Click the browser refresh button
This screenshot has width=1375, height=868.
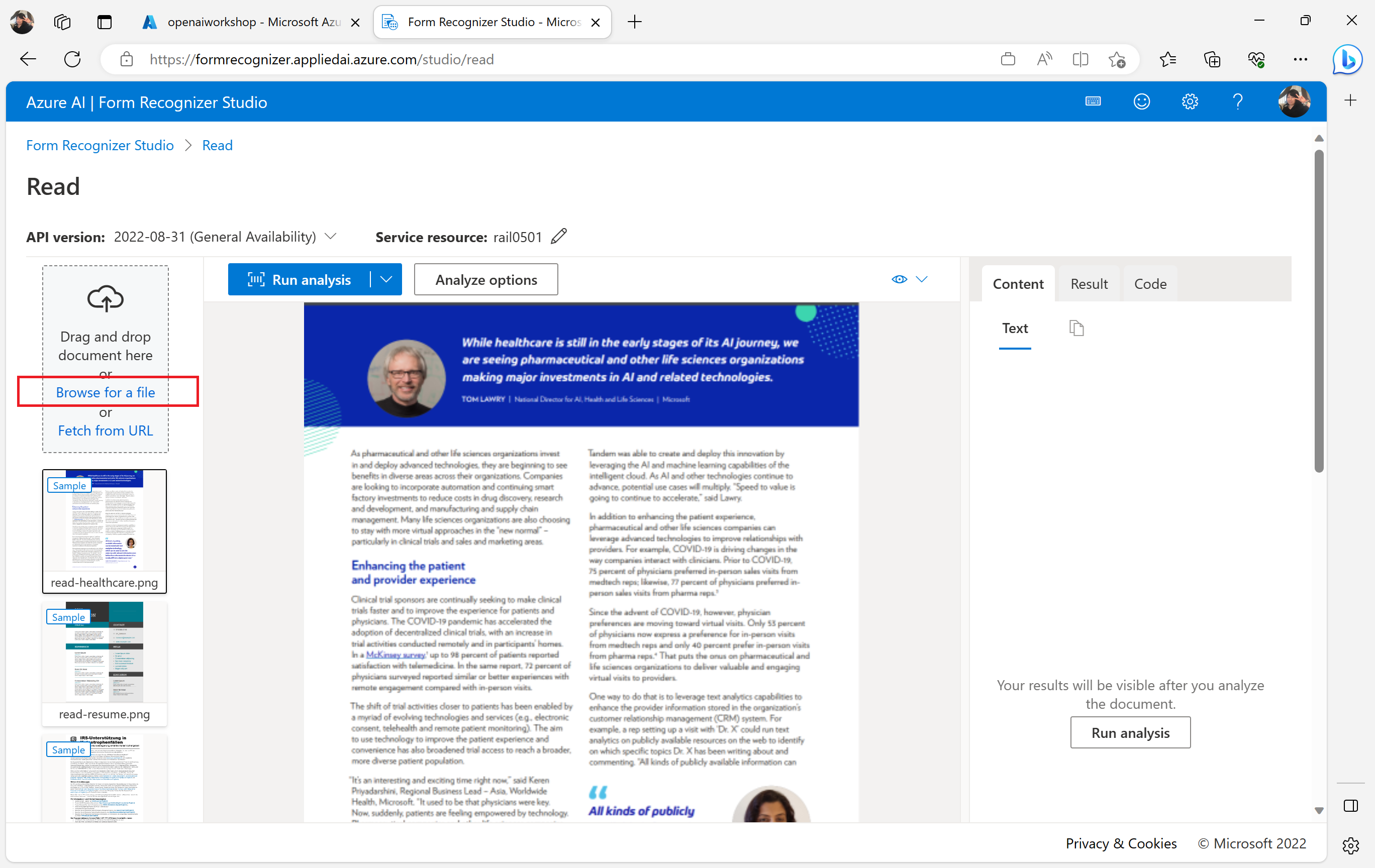point(72,59)
